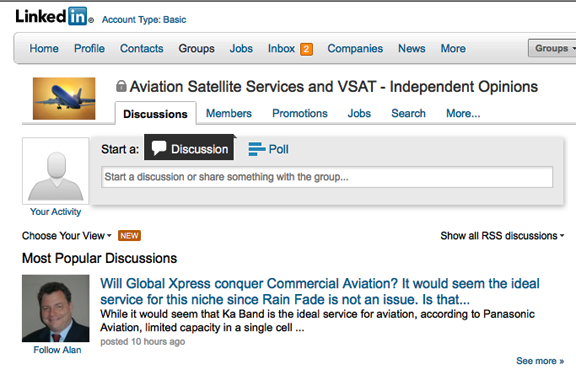Choose the Poll bar chart icon
Viewport: 576px width, 375px height.
coord(256,149)
